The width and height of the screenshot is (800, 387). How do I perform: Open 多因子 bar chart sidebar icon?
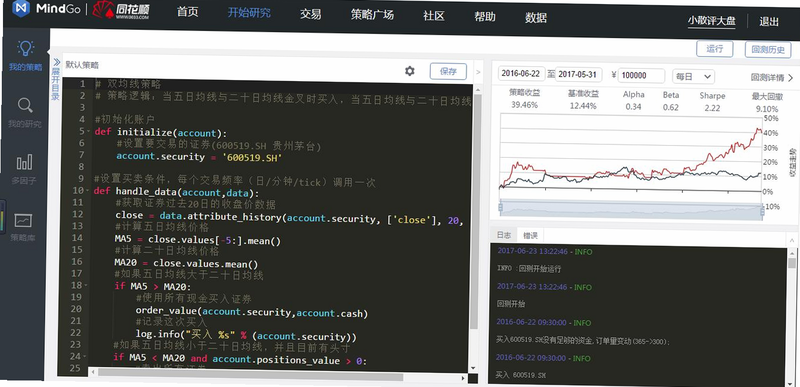click(24, 162)
